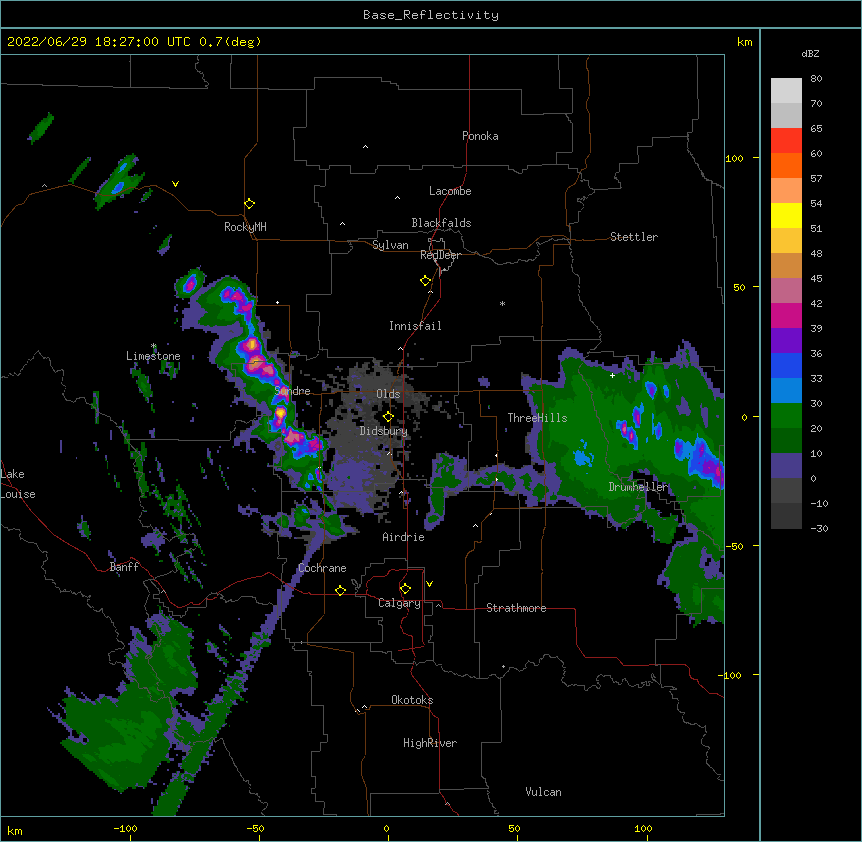Viewport: 862px width, 842px height.
Task: Click the Sundre label
Action: click(292, 391)
